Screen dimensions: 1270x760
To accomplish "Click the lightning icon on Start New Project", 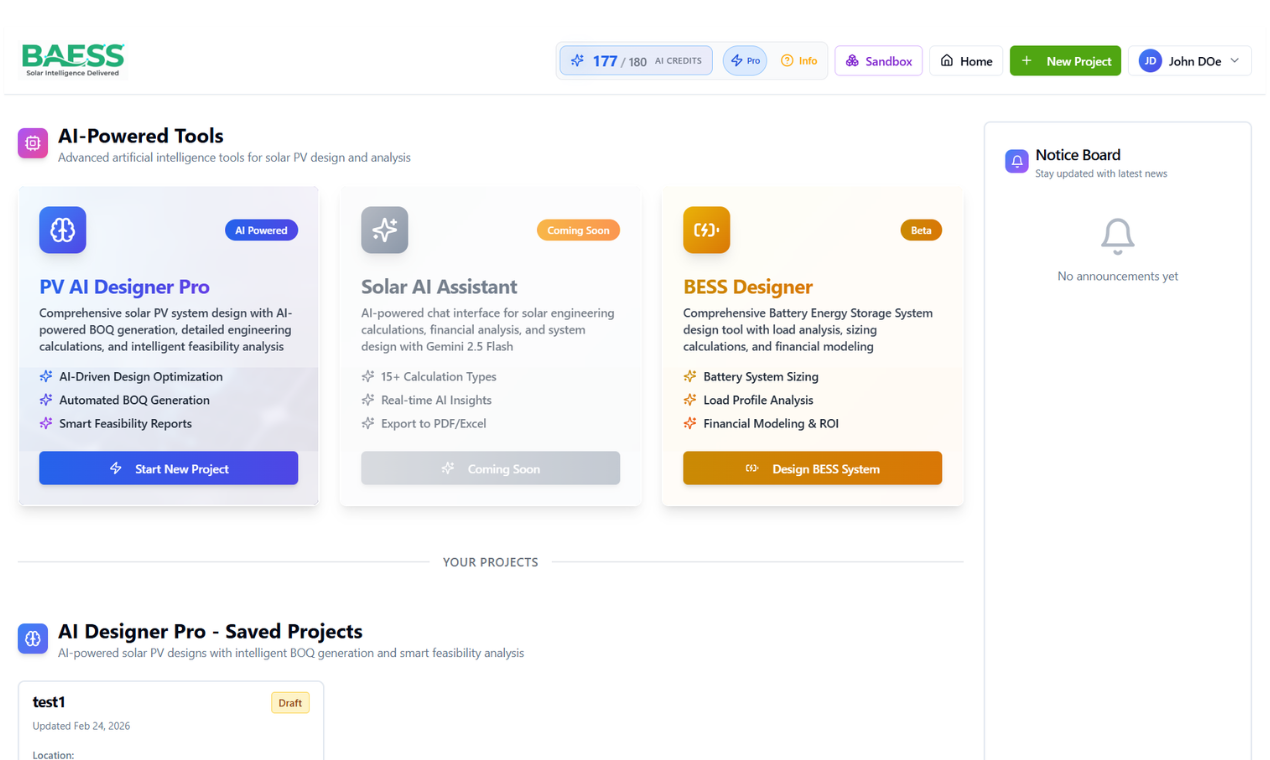I will coord(116,468).
